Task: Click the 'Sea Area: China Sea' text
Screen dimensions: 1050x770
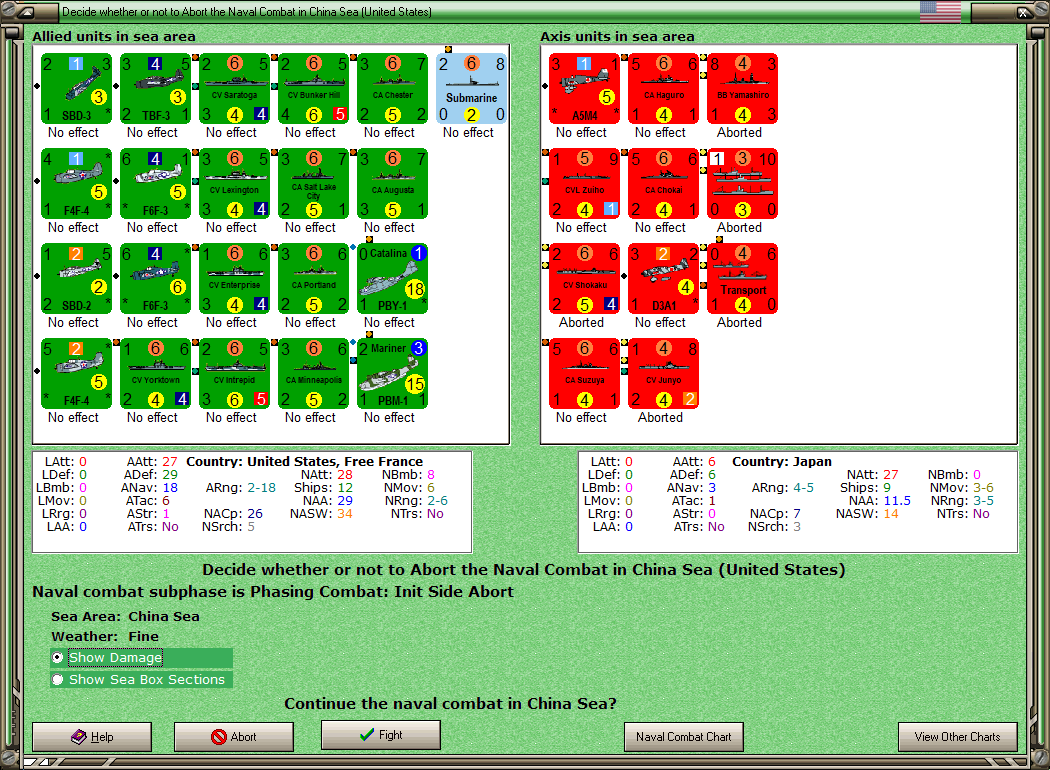Action: click(125, 617)
